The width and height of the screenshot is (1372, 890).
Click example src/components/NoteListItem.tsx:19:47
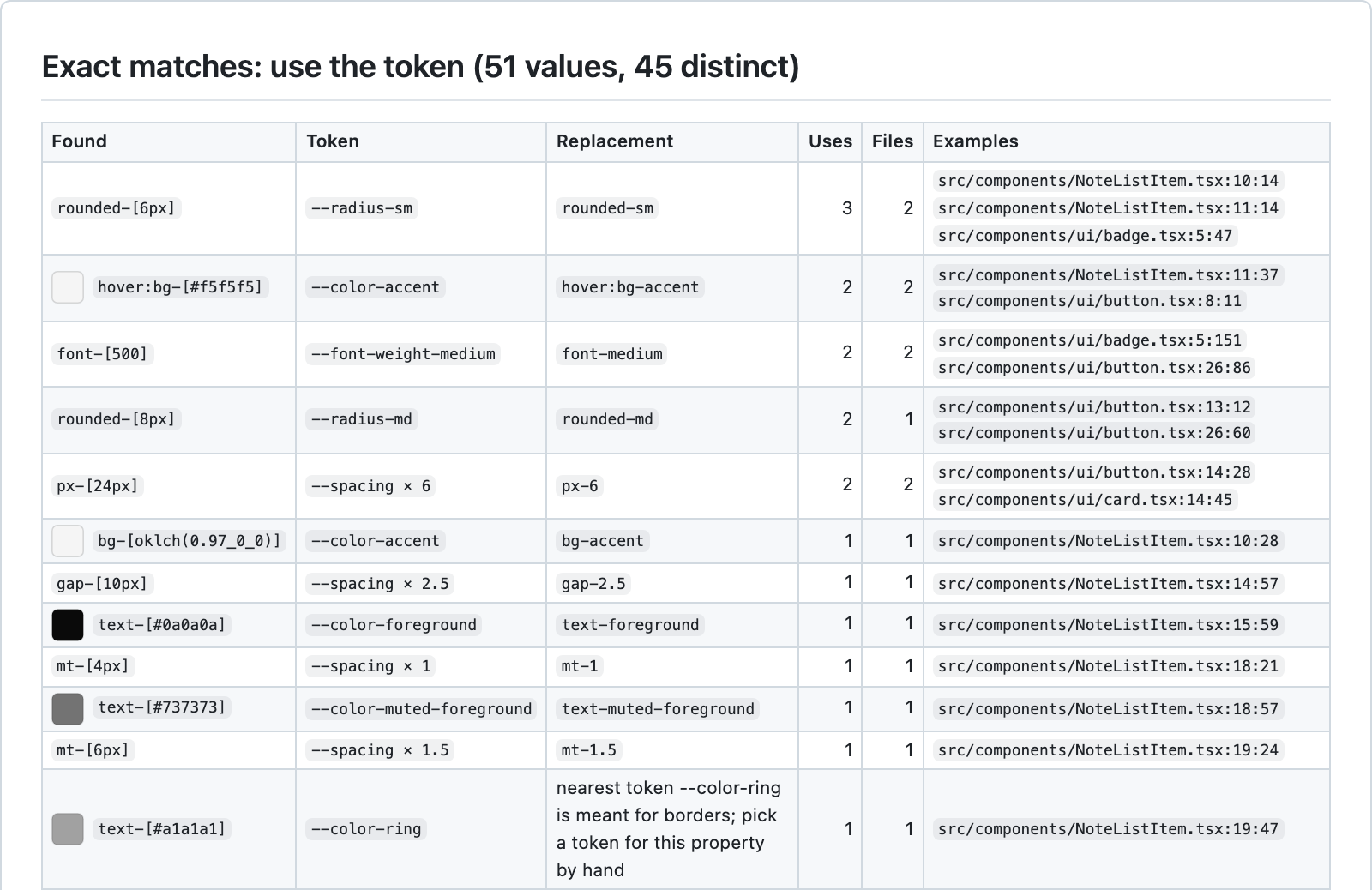[x=1108, y=829]
